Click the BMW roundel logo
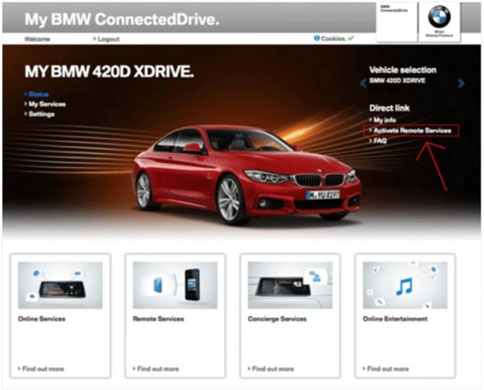This screenshot has width=484, height=390. pos(439,17)
